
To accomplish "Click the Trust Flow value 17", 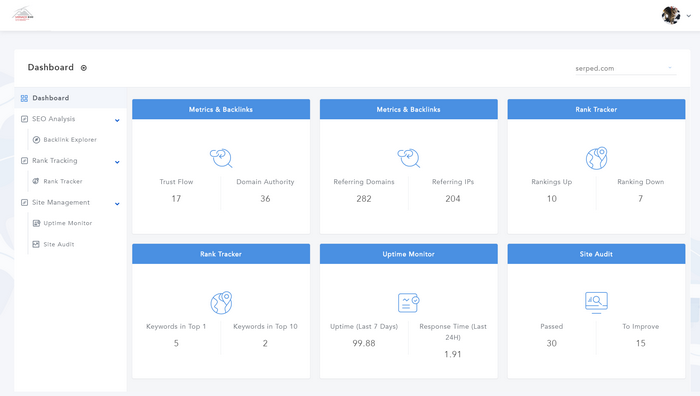I will 176,199.
